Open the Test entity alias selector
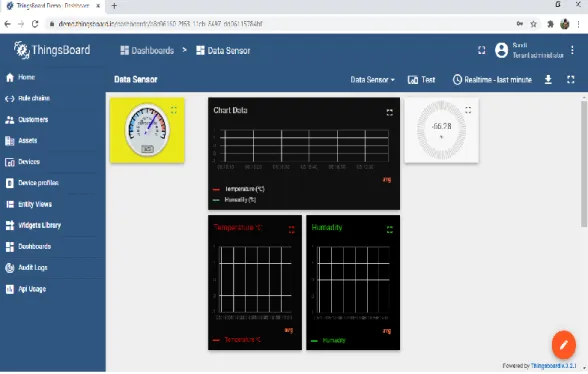The image size is (588, 374). [x=422, y=80]
